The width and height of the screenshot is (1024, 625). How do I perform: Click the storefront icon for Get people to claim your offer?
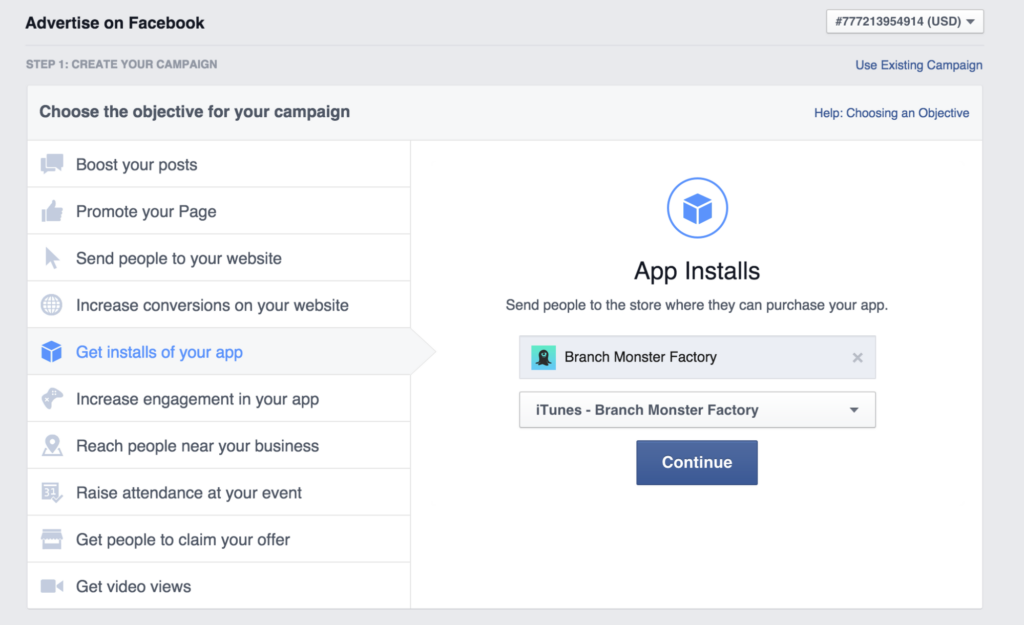coord(52,538)
